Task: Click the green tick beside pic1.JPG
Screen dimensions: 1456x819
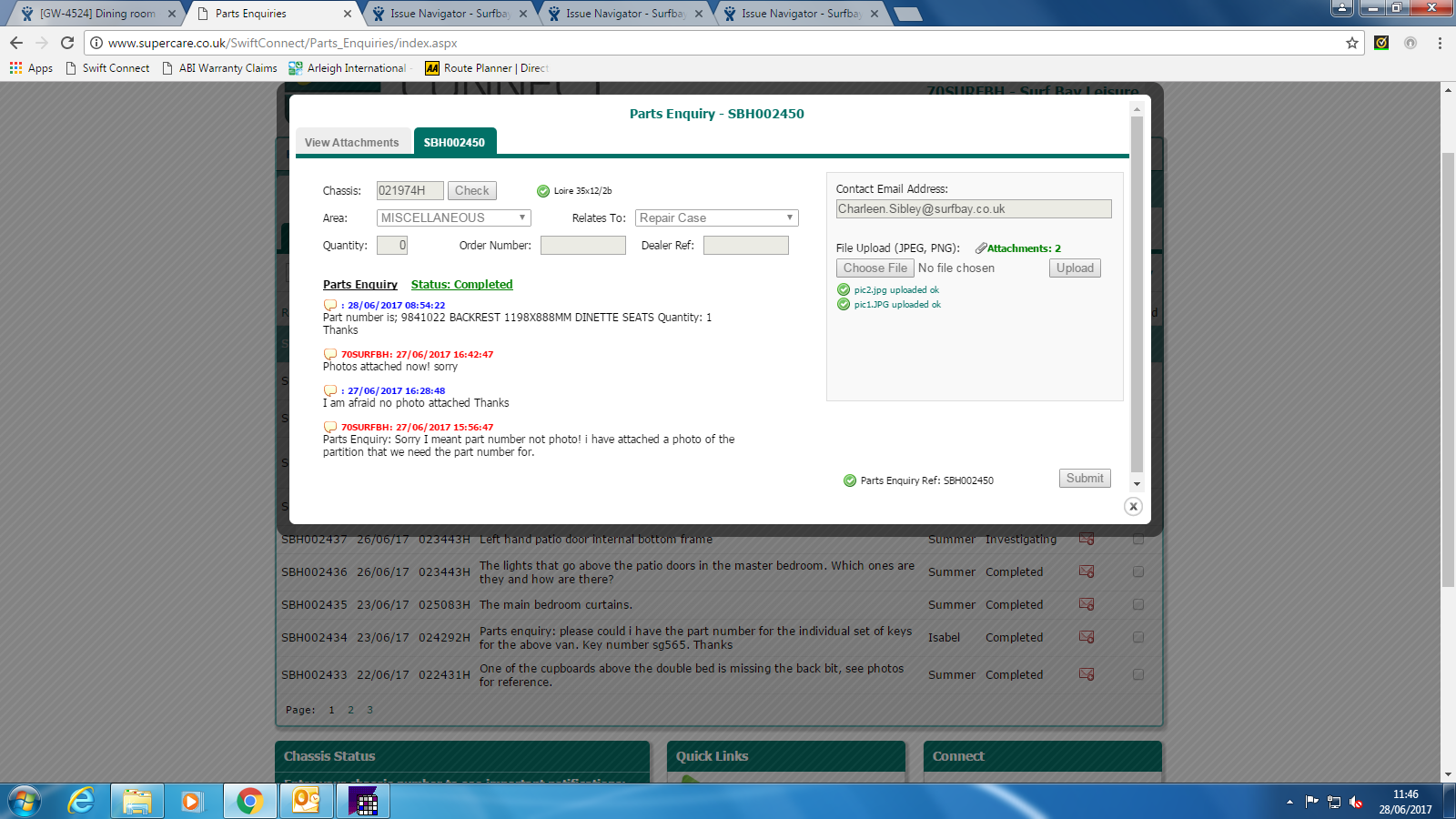Action: (x=844, y=305)
